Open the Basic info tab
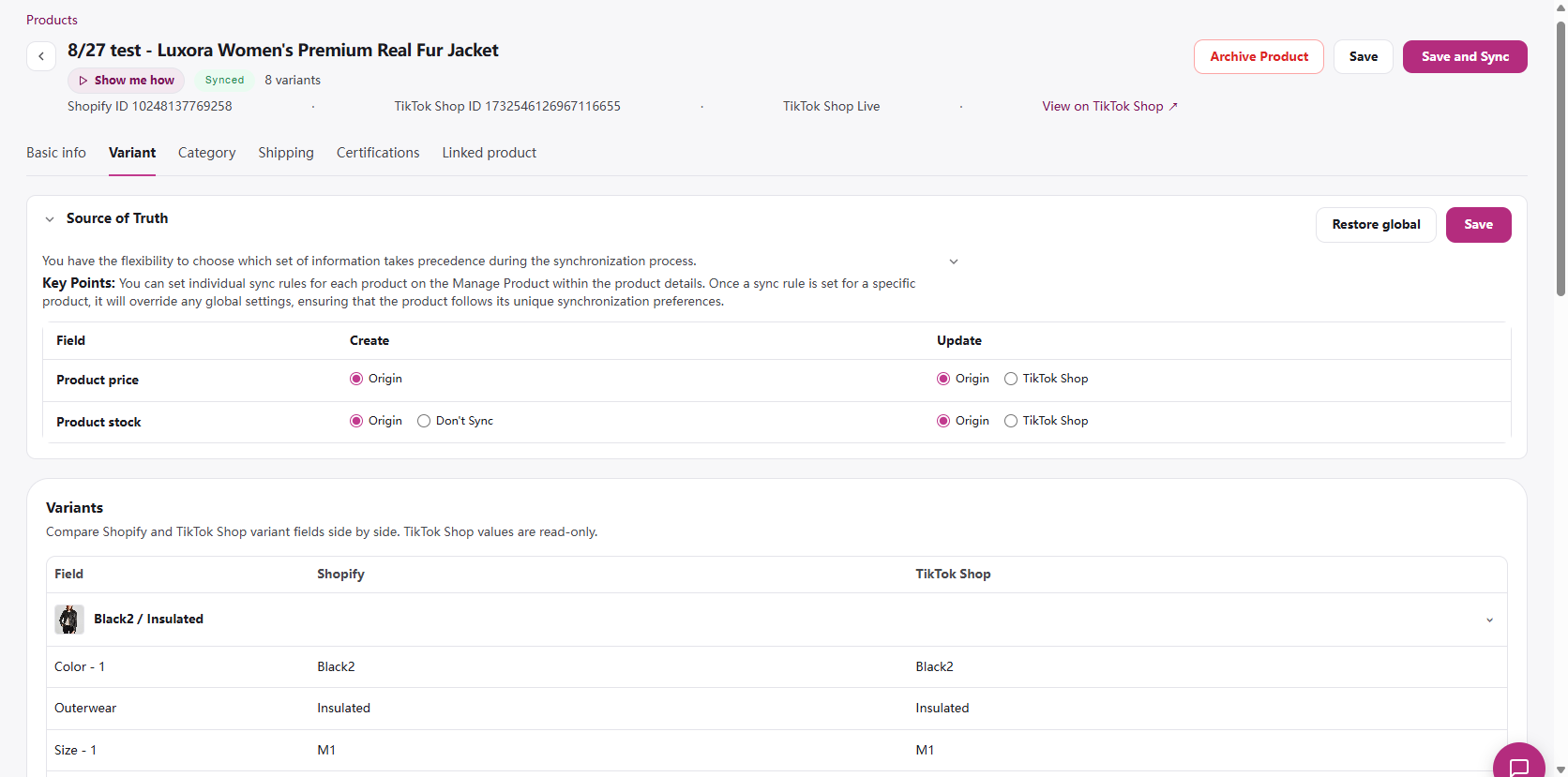The width and height of the screenshot is (1568, 777). [x=56, y=153]
